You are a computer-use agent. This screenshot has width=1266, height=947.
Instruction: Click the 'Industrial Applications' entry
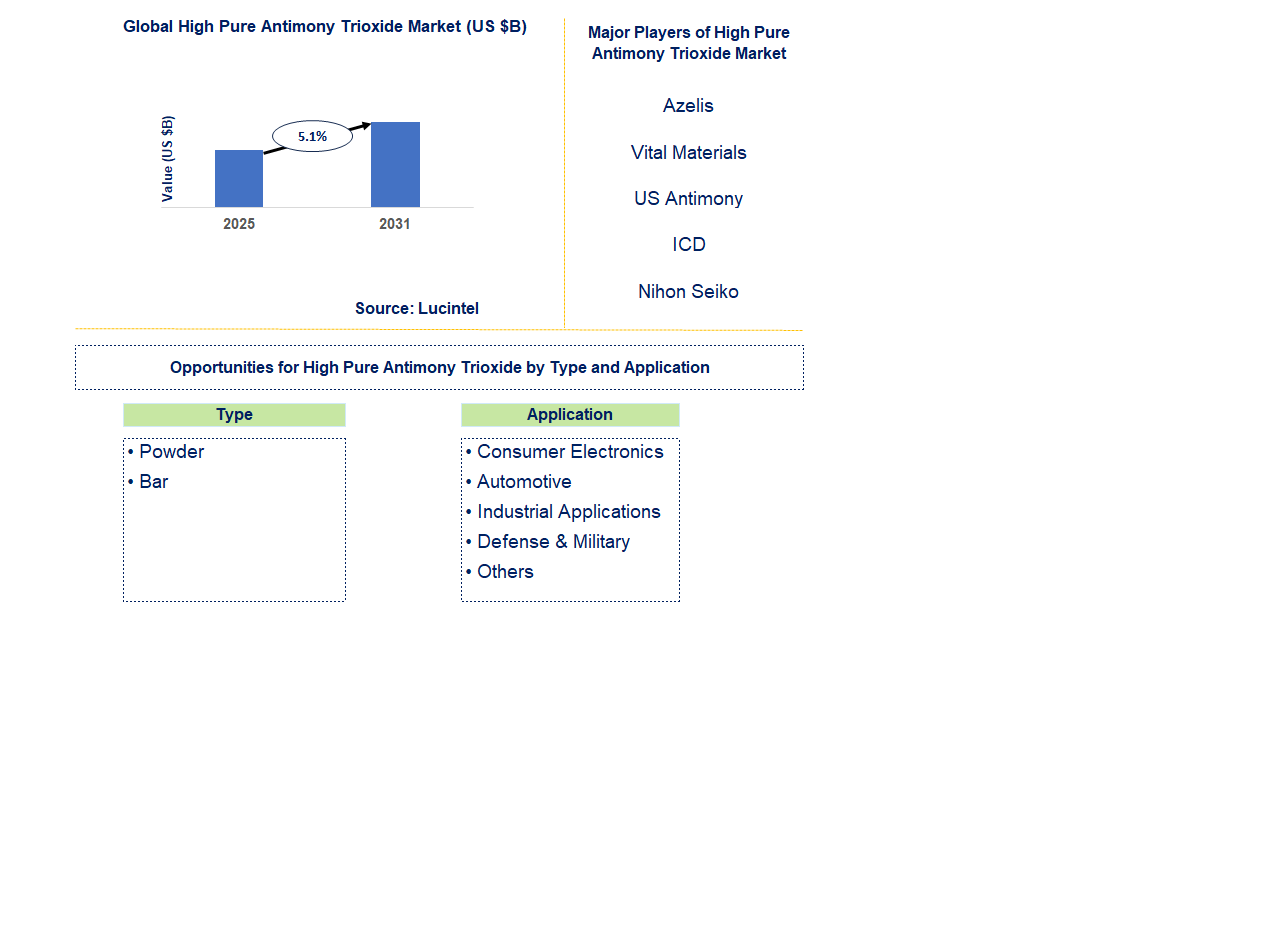(569, 512)
